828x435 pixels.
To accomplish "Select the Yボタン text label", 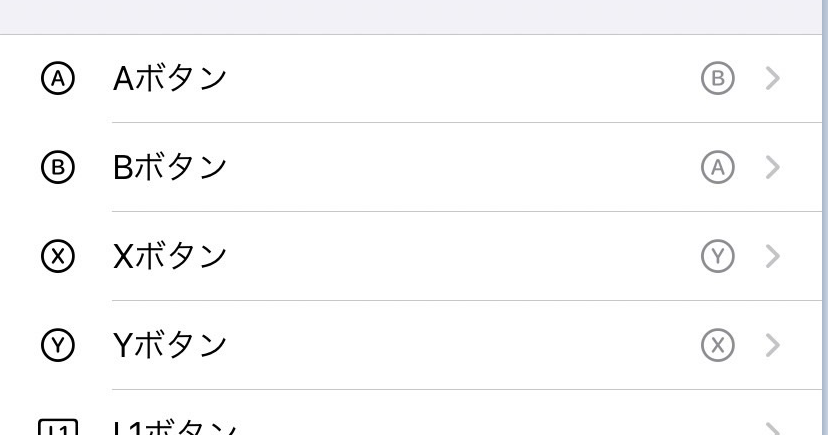I will 170,346.
